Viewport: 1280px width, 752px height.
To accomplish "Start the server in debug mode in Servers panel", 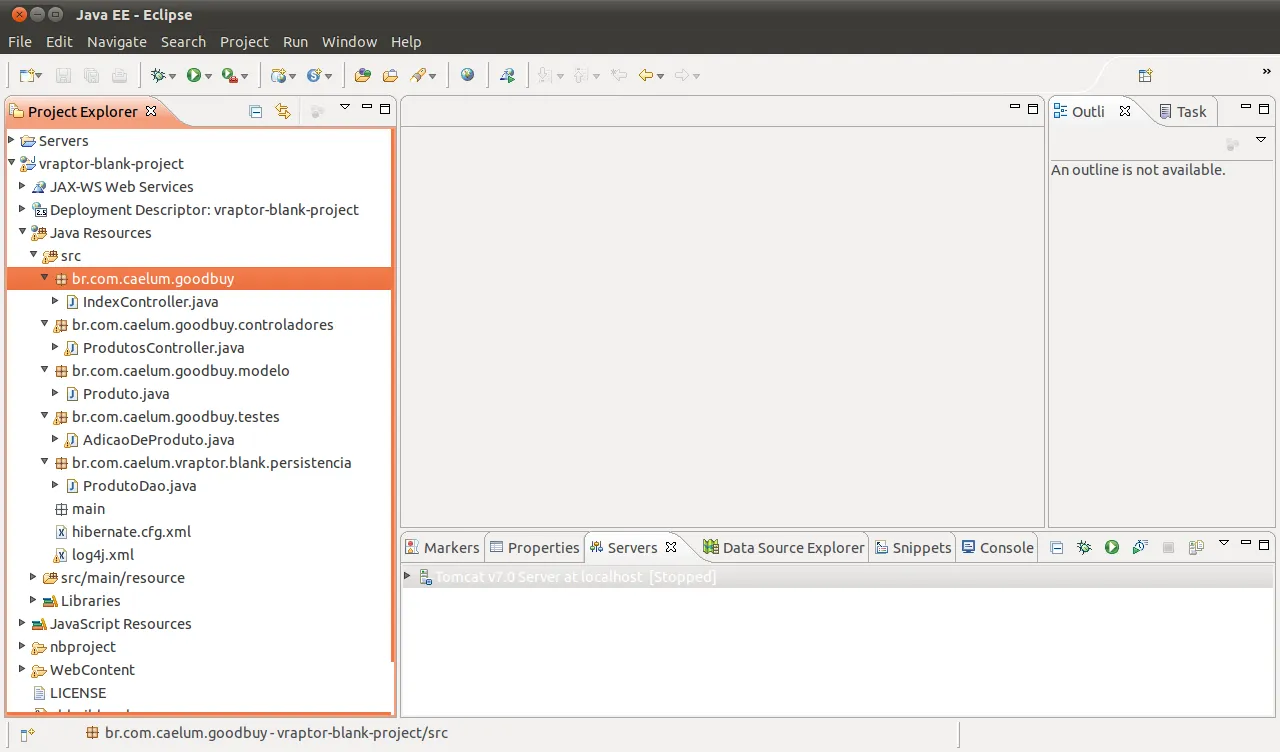I will (1084, 547).
